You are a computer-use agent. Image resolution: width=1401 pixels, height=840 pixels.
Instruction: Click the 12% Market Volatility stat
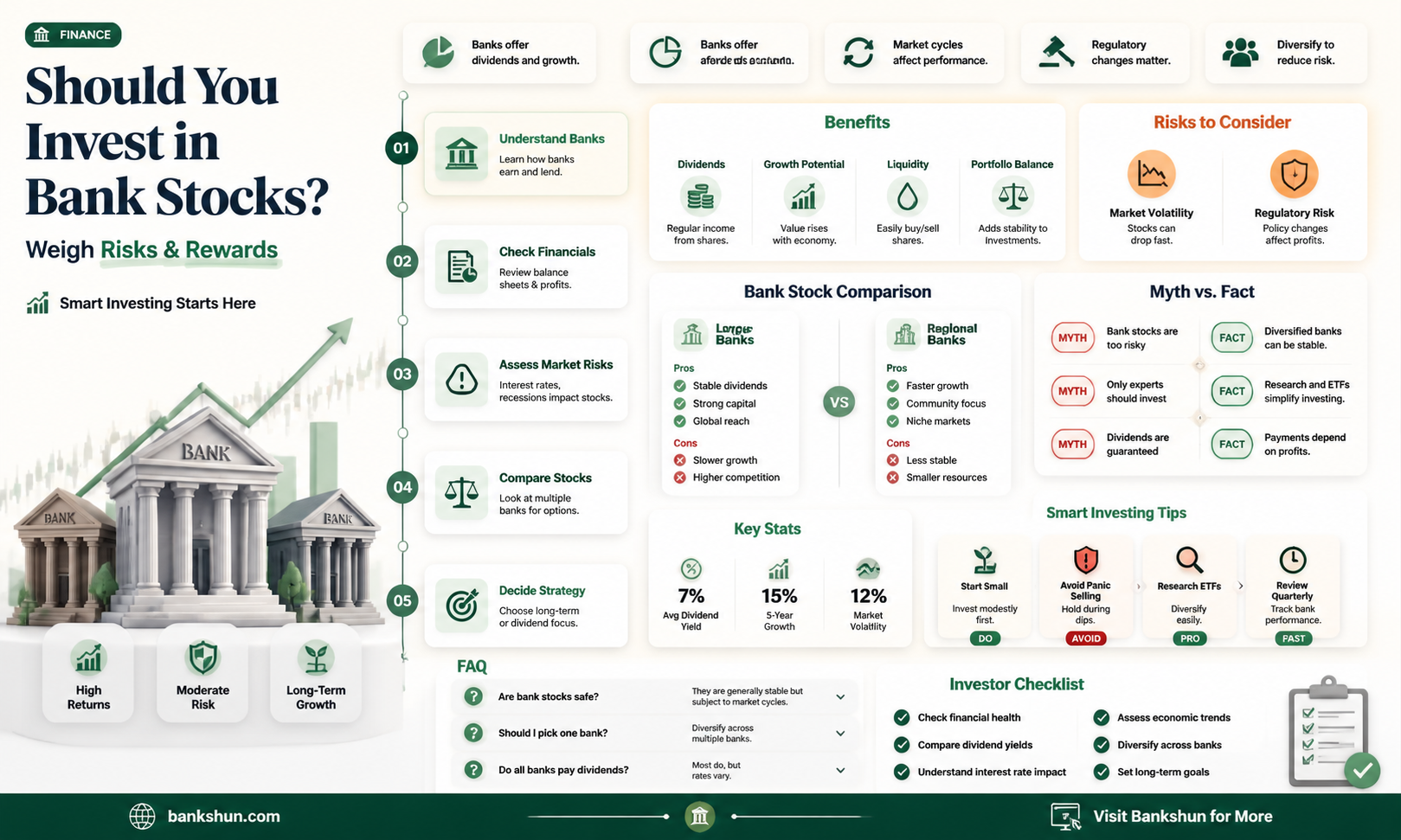tap(868, 595)
